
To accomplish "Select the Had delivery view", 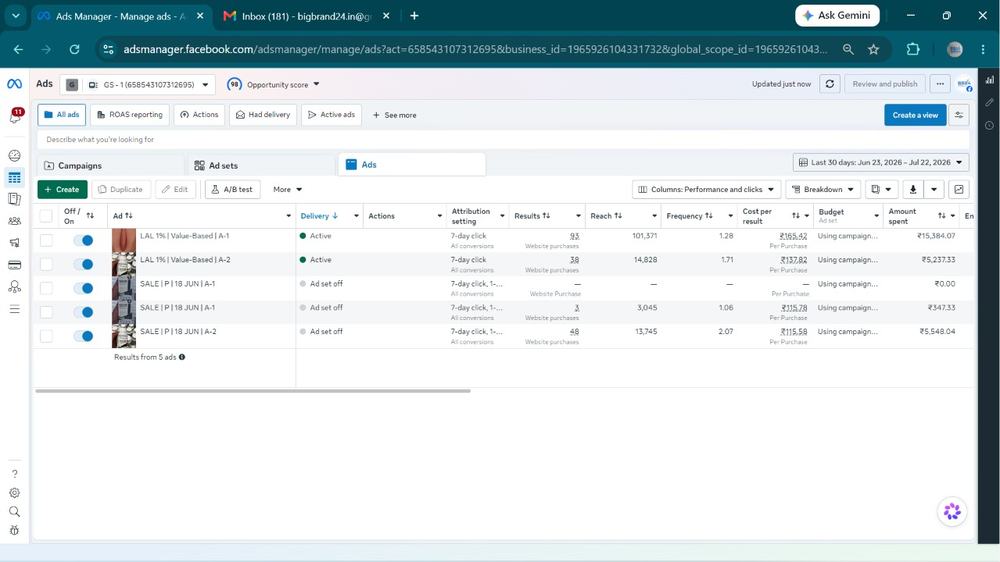I will [263, 115].
